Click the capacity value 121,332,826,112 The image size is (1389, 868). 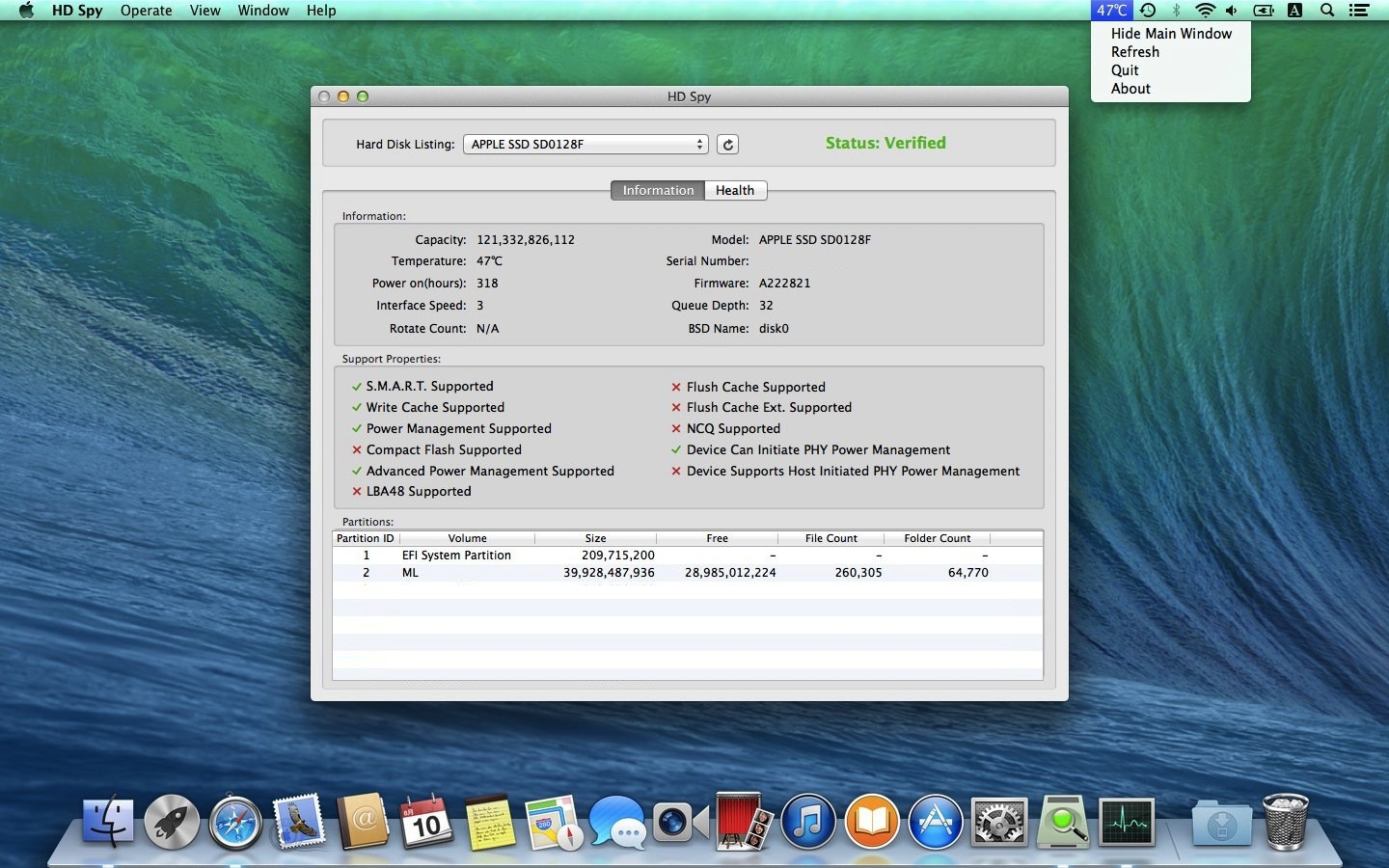click(526, 240)
